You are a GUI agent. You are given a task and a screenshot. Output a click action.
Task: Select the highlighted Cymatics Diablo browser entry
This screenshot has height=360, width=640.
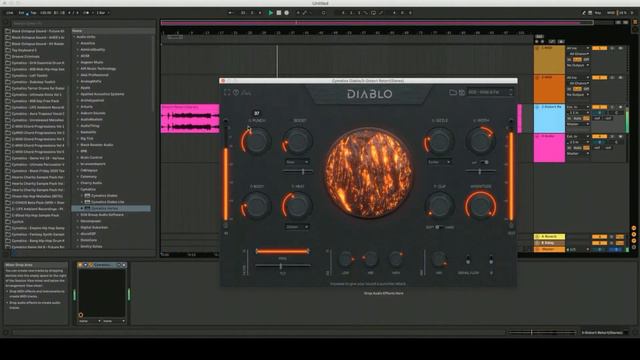(111, 209)
